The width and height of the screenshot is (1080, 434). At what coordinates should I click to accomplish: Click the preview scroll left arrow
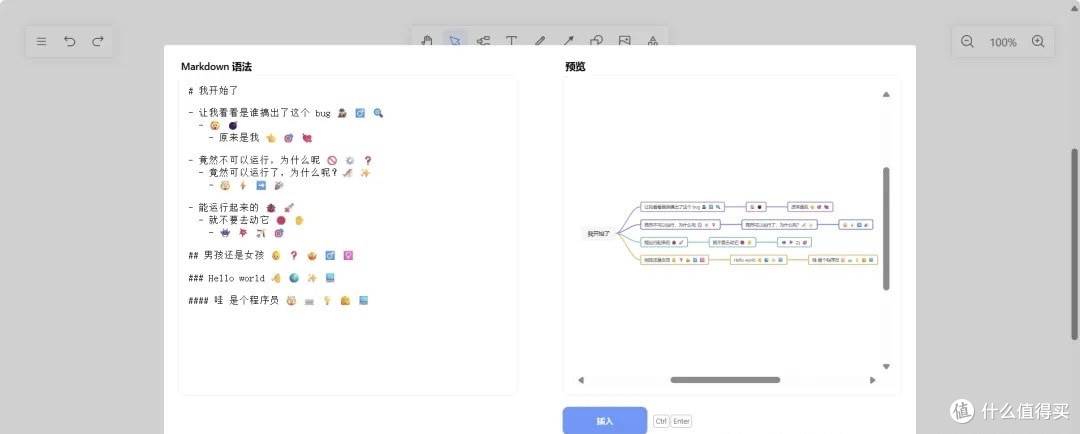[x=581, y=380]
